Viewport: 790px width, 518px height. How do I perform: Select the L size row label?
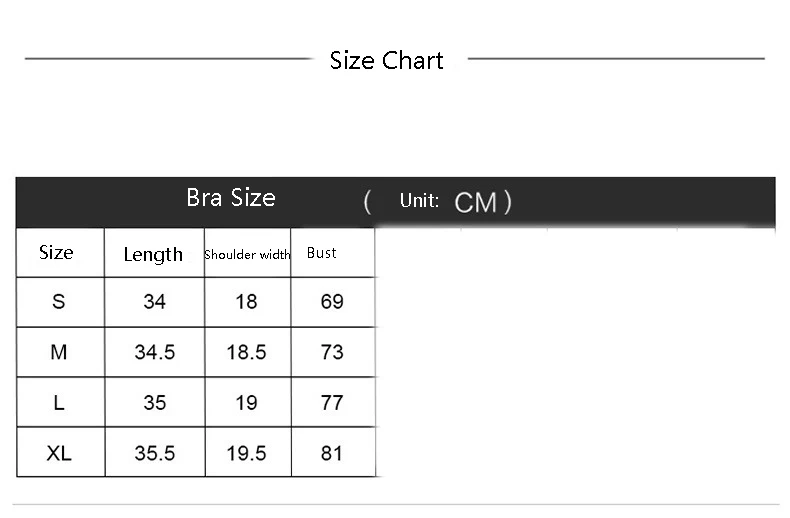[x=60, y=402]
